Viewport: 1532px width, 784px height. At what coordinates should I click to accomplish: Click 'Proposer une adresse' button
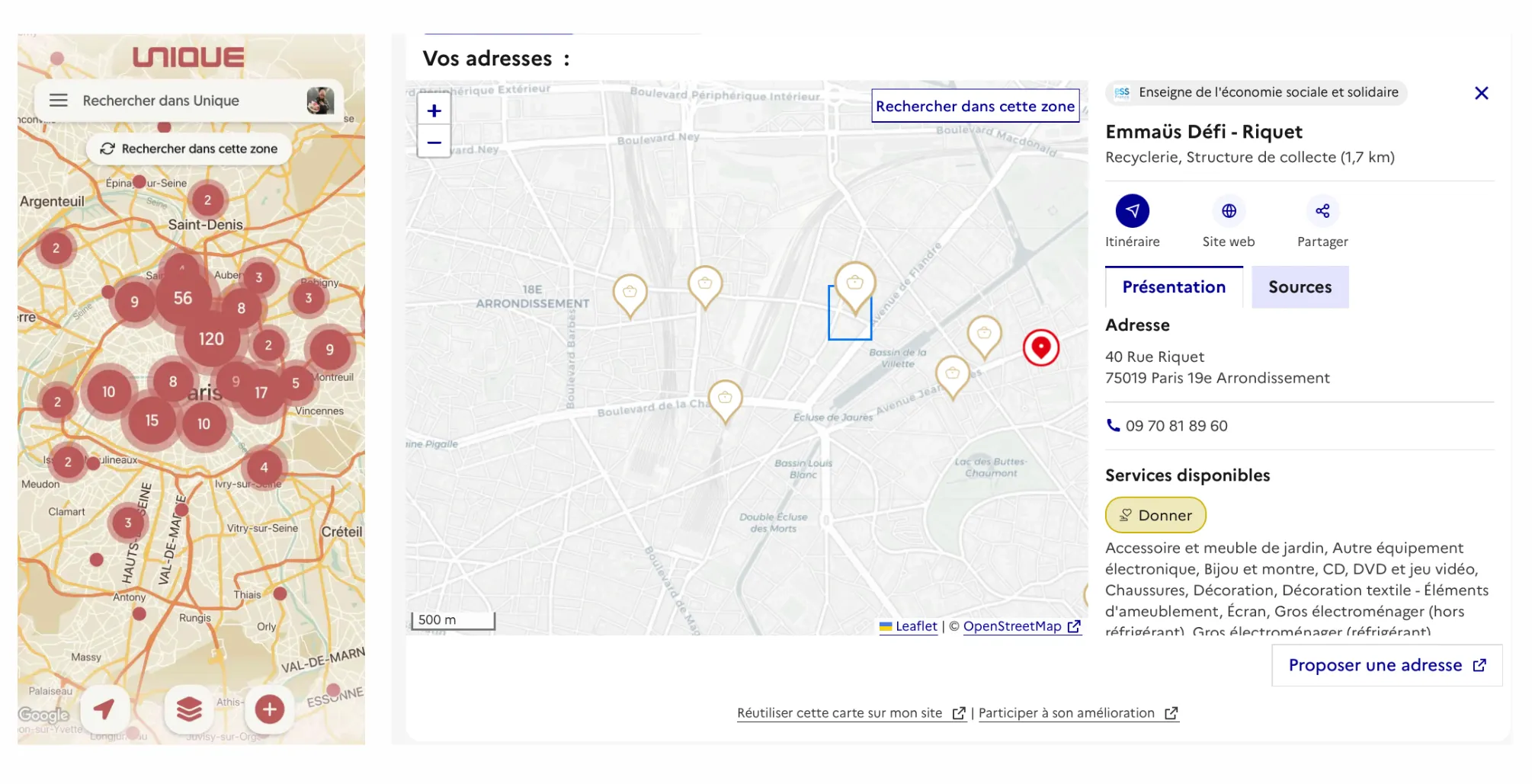[1387, 665]
